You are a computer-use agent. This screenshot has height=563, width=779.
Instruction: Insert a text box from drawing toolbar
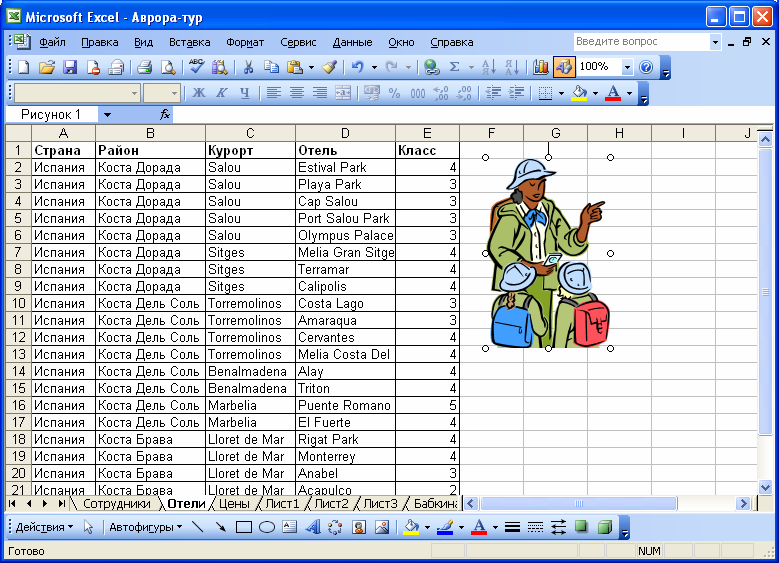(x=290, y=527)
